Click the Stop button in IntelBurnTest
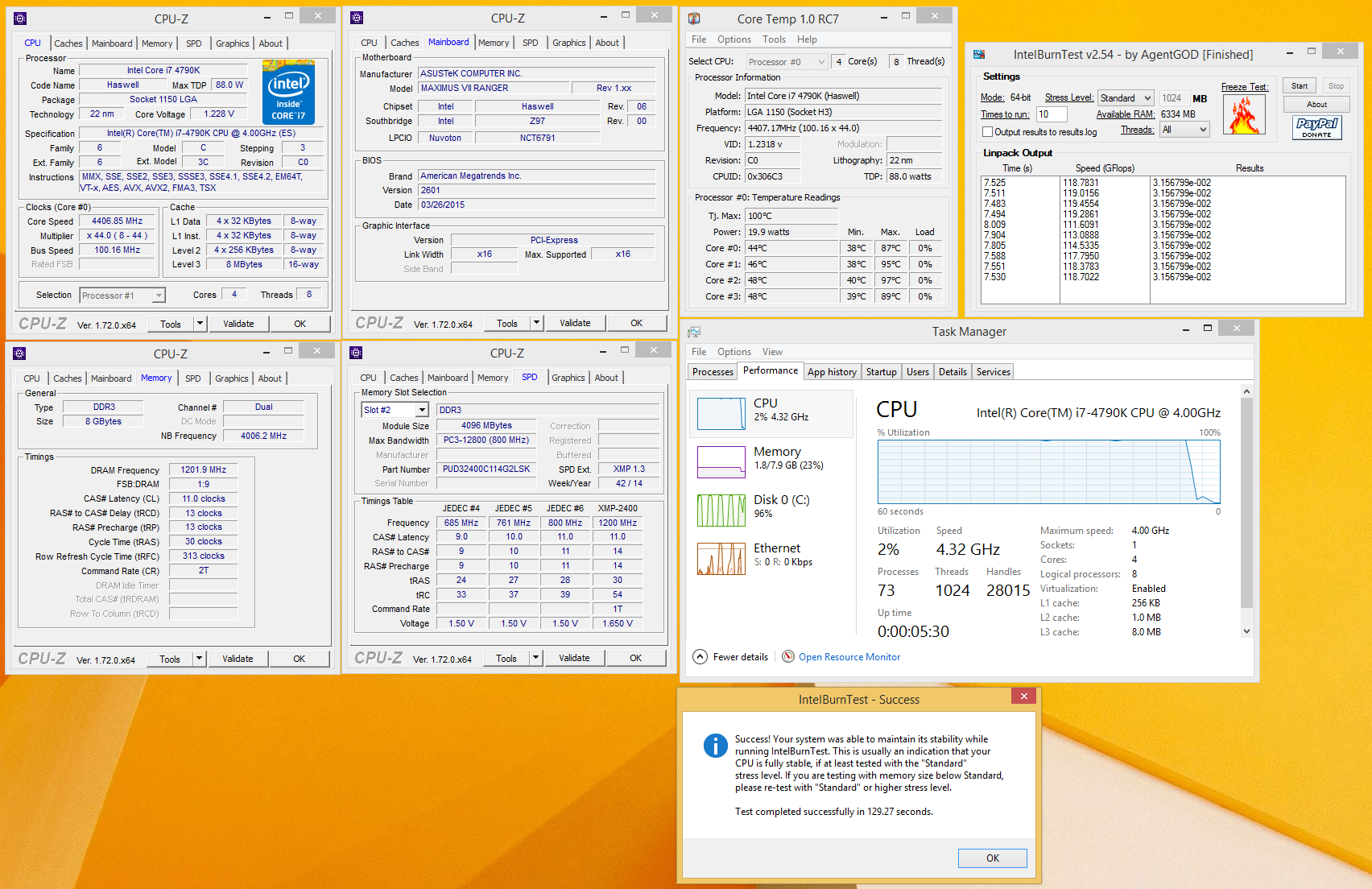Image resolution: width=1372 pixels, height=889 pixels. point(1336,86)
